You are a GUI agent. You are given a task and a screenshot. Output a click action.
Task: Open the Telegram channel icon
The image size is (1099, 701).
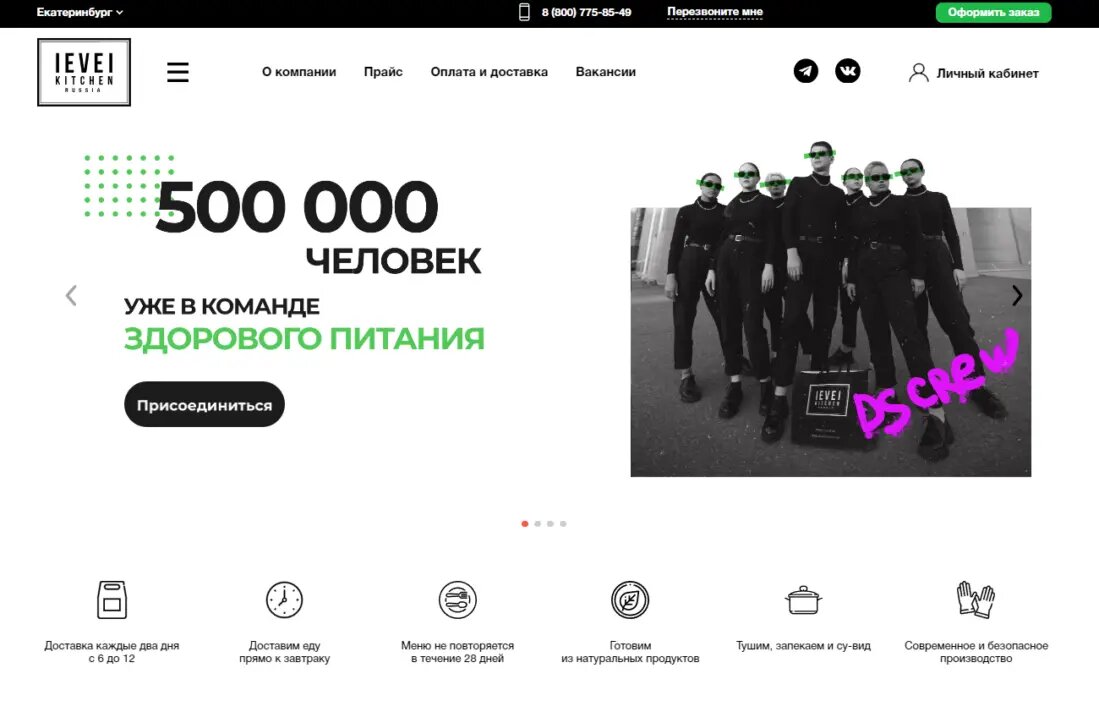tap(805, 72)
